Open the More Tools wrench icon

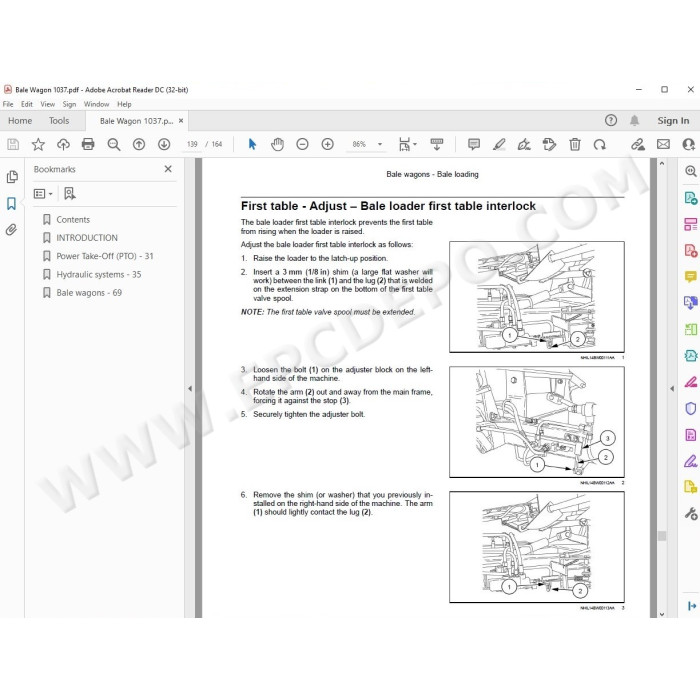691,514
